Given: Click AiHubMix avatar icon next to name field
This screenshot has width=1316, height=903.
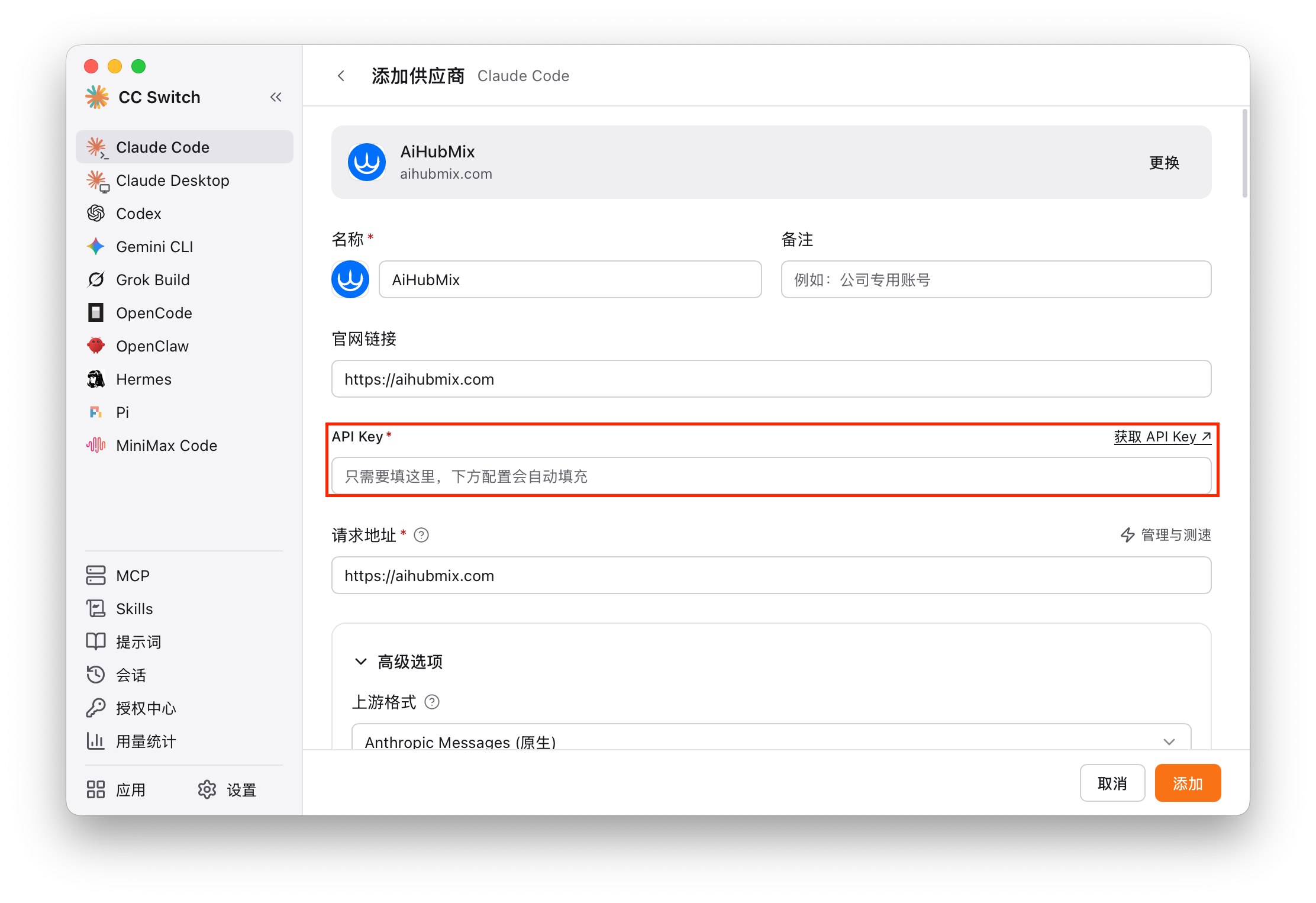Looking at the screenshot, I should click(x=350, y=279).
